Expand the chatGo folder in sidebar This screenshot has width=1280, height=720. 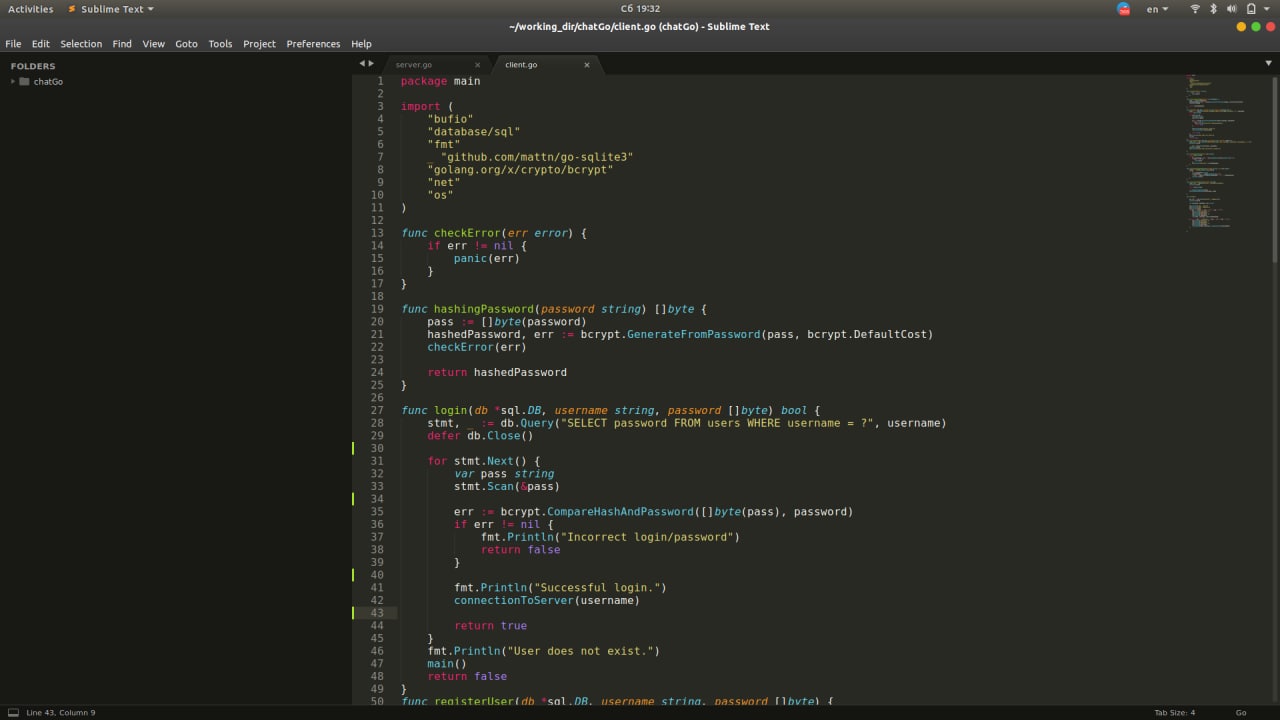13,81
